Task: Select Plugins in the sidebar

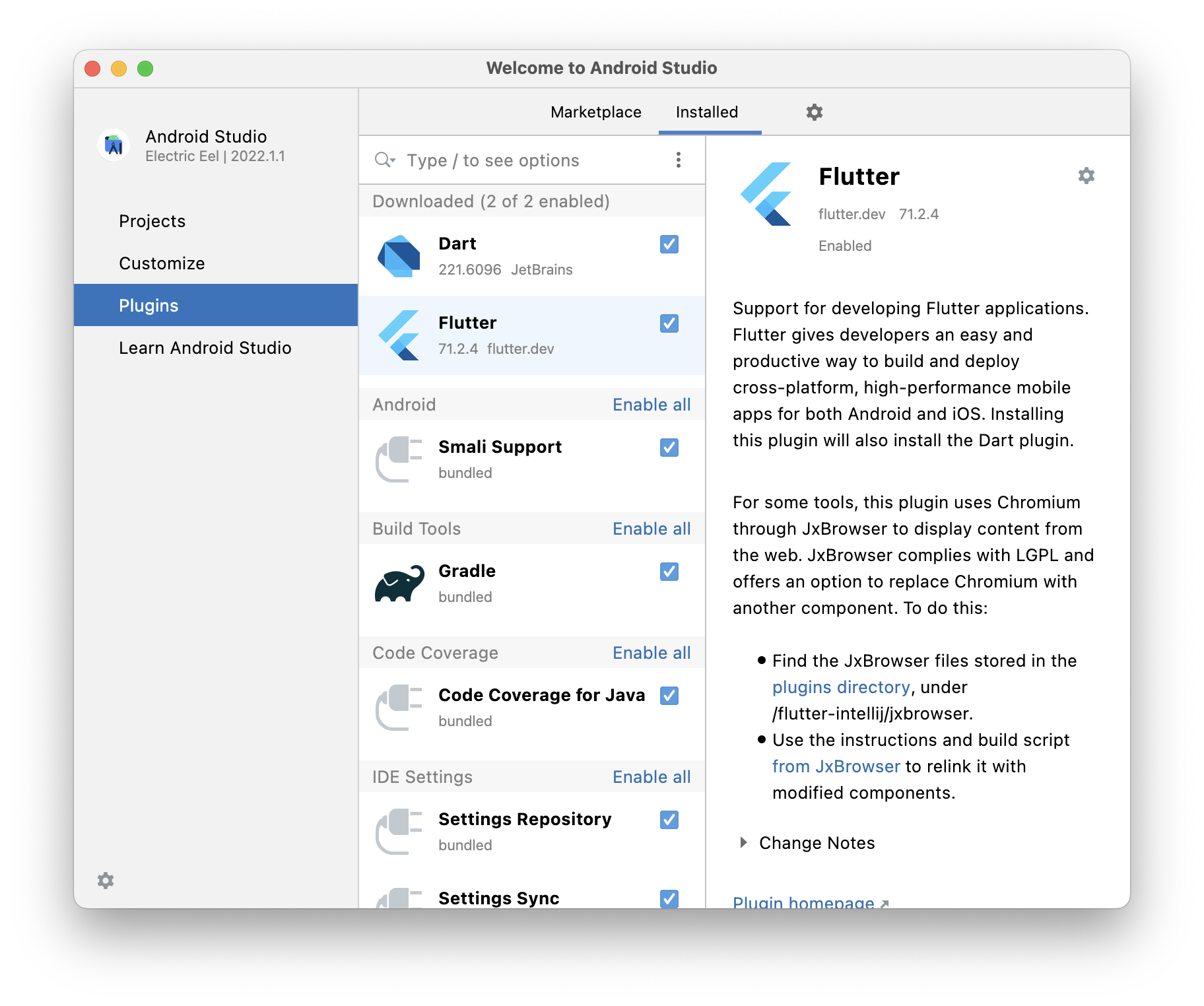Action: 216,305
